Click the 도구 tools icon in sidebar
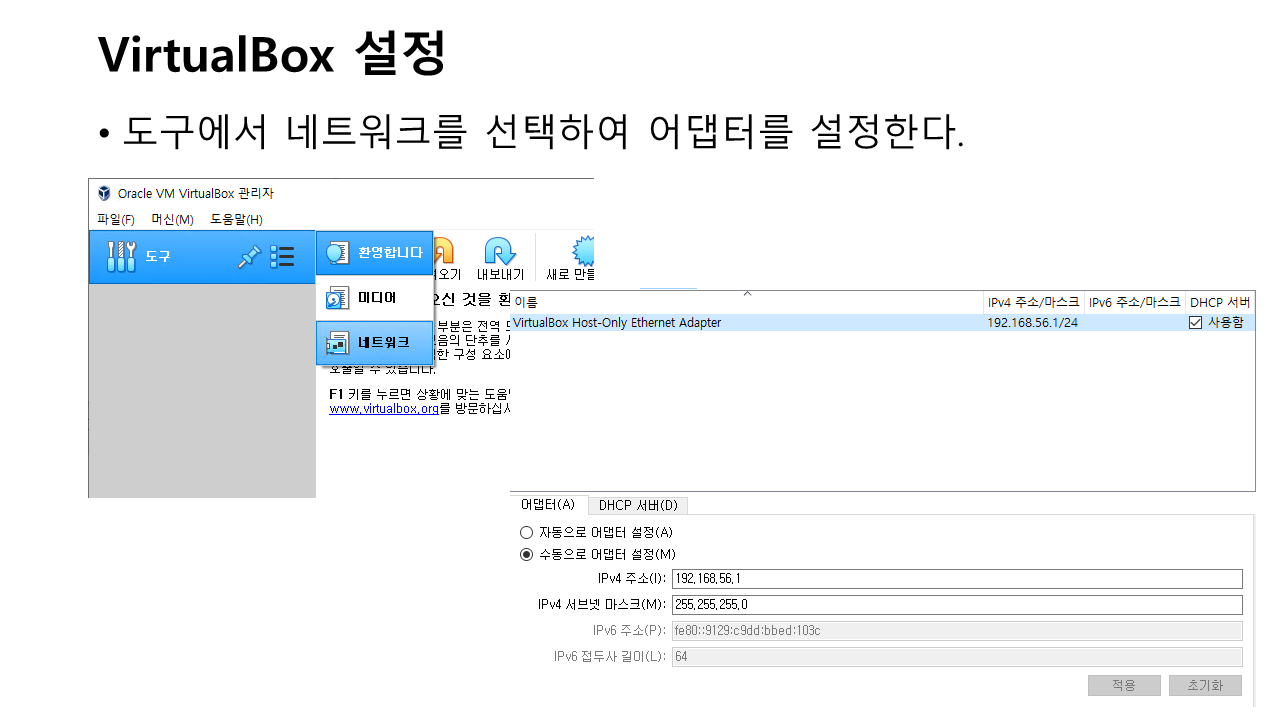This screenshot has height=720, width=1280. [x=121, y=257]
